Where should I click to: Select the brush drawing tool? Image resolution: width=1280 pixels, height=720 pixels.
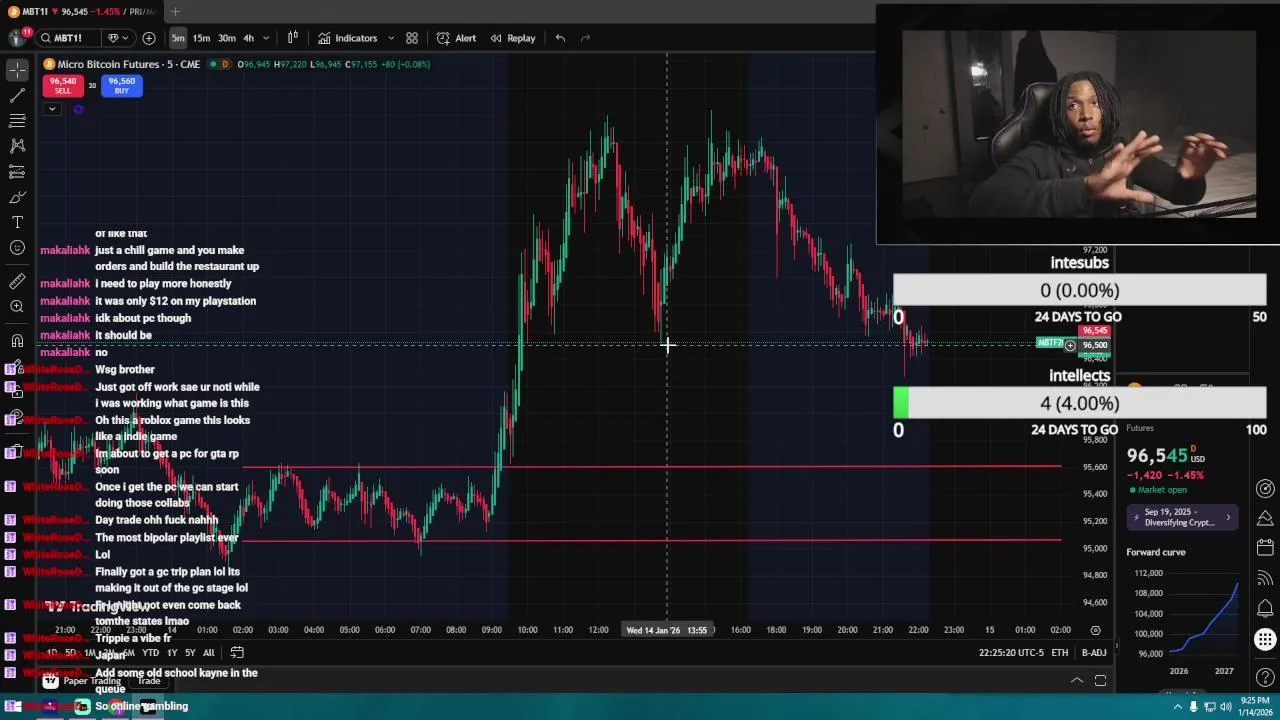[17, 197]
